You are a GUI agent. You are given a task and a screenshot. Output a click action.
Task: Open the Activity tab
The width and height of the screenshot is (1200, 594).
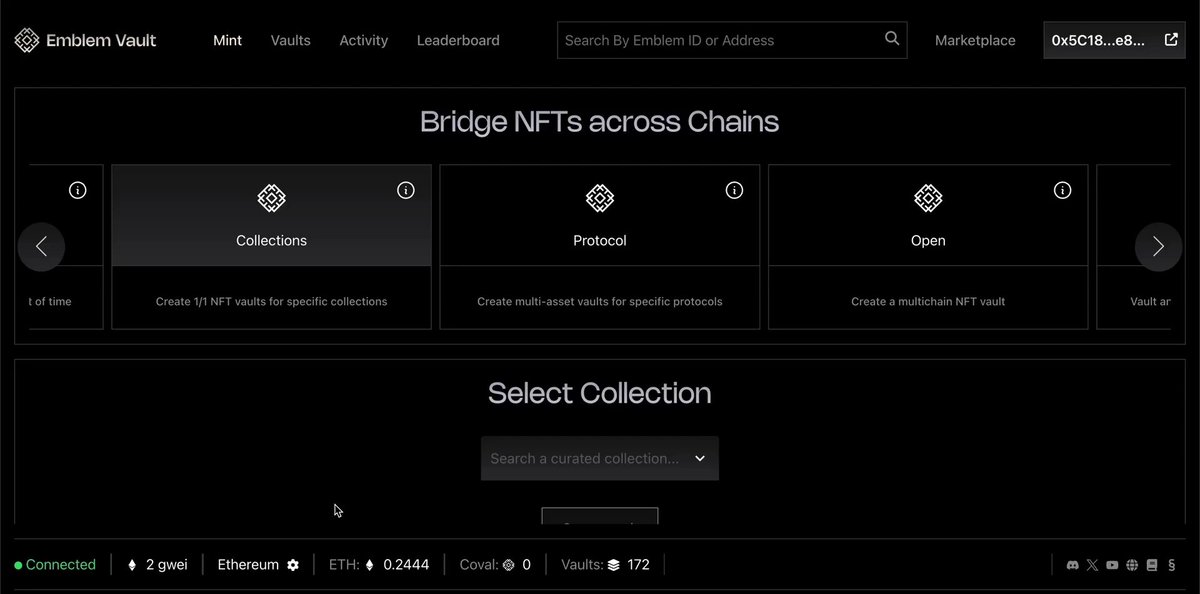[364, 40]
